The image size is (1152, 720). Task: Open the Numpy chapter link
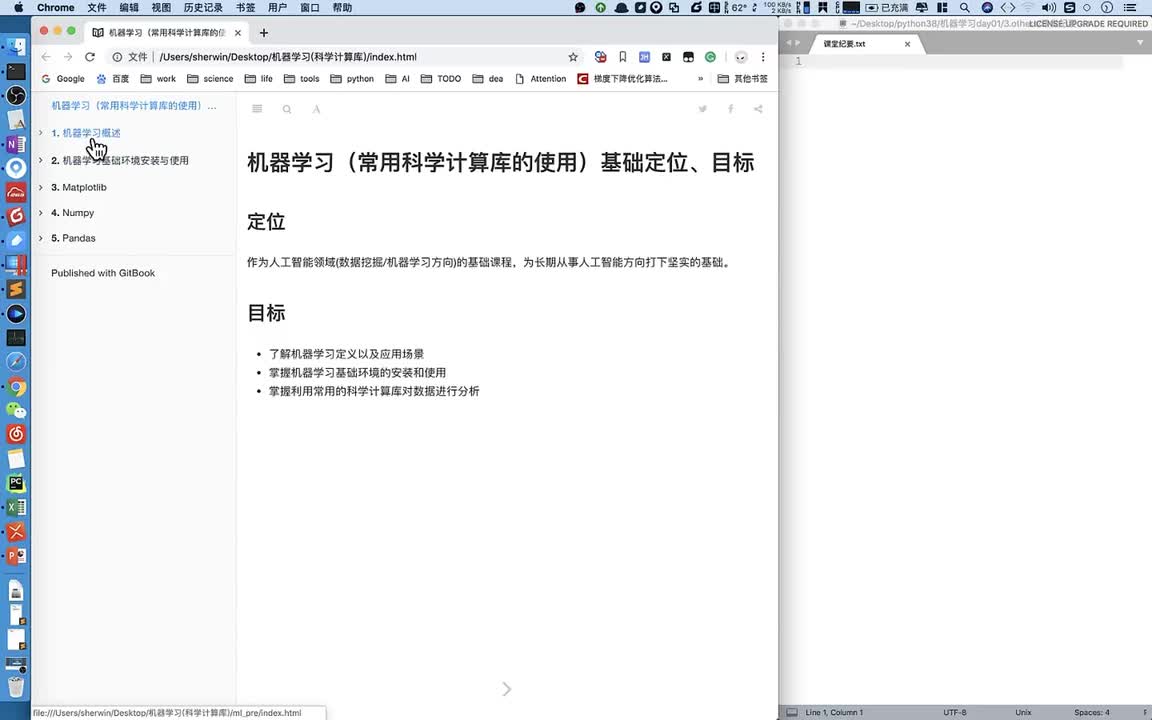(78, 213)
